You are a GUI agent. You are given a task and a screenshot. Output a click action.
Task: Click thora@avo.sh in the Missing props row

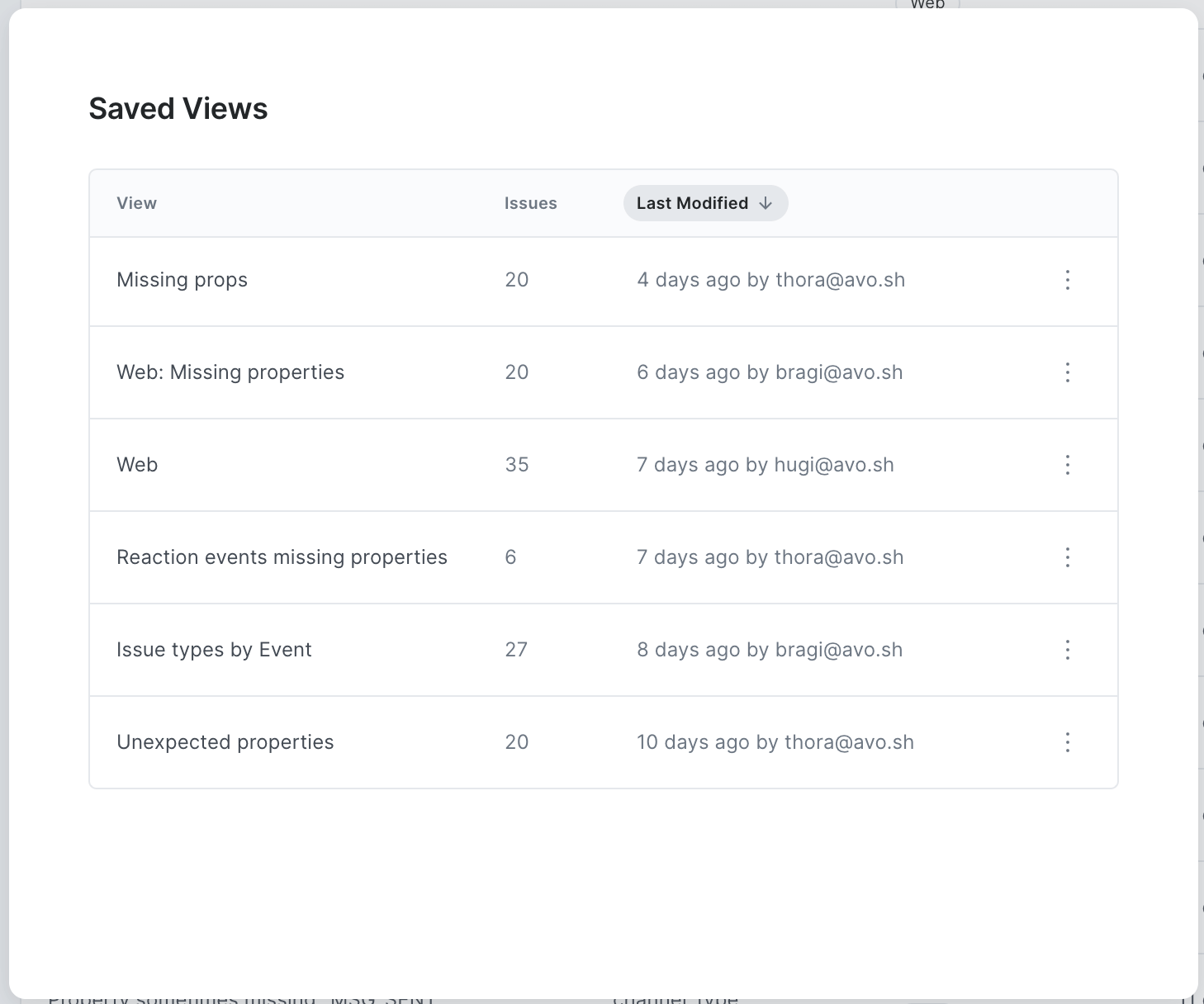click(839, 281)
